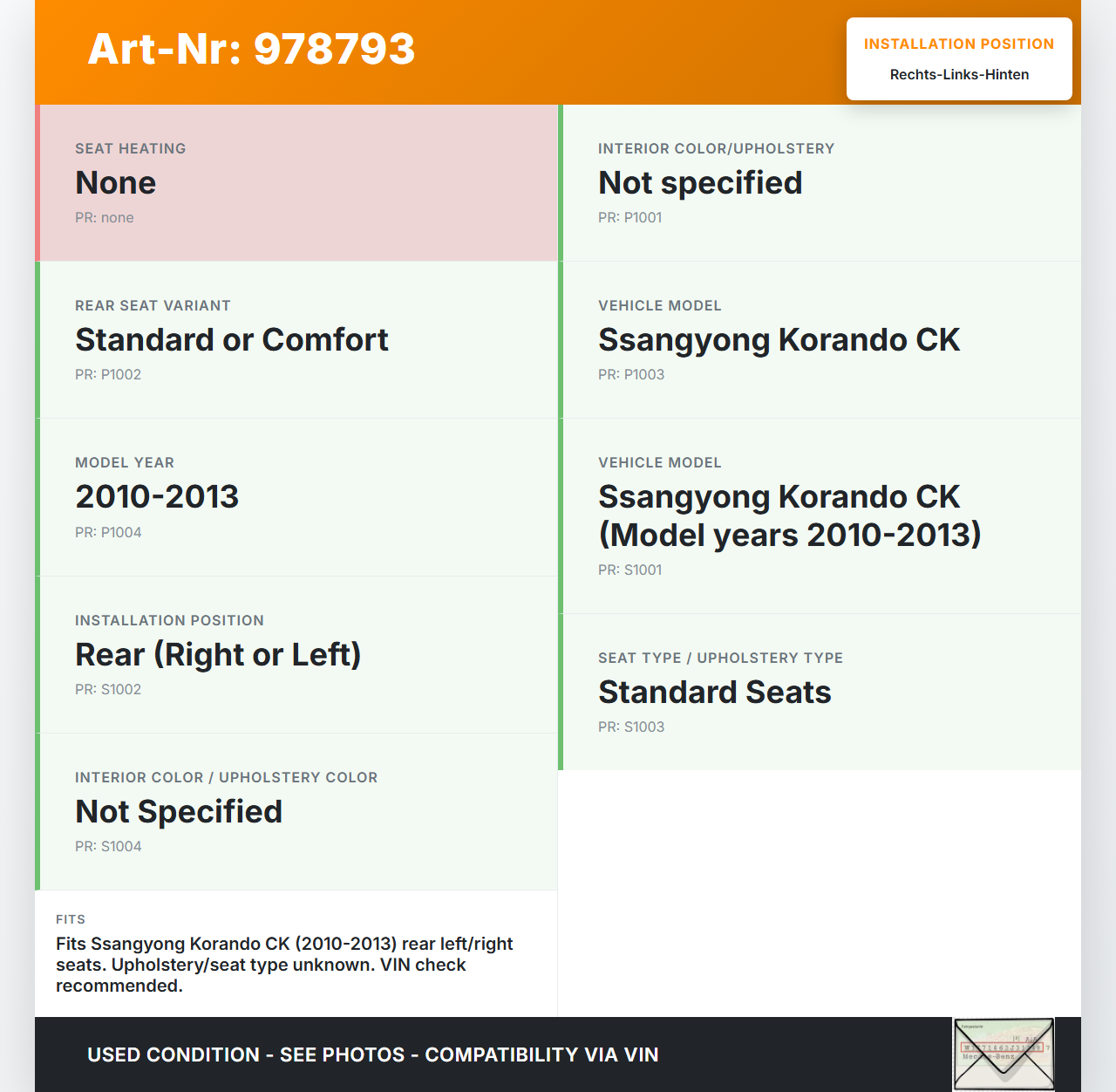Click the VIN envelope icon in footer
The height and width of the screenshot is (1092, 1116).
tap(1004, 1054)
